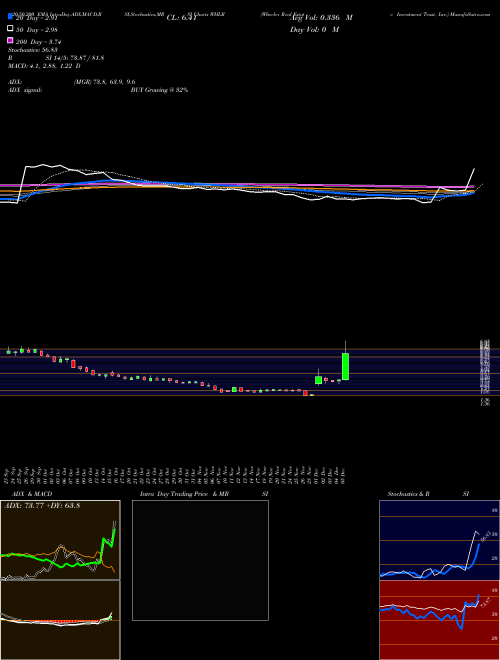Click the MACD histogram panel
Image resolution: width=500 pixels, height=660 pixels.
tap(60, 620)
